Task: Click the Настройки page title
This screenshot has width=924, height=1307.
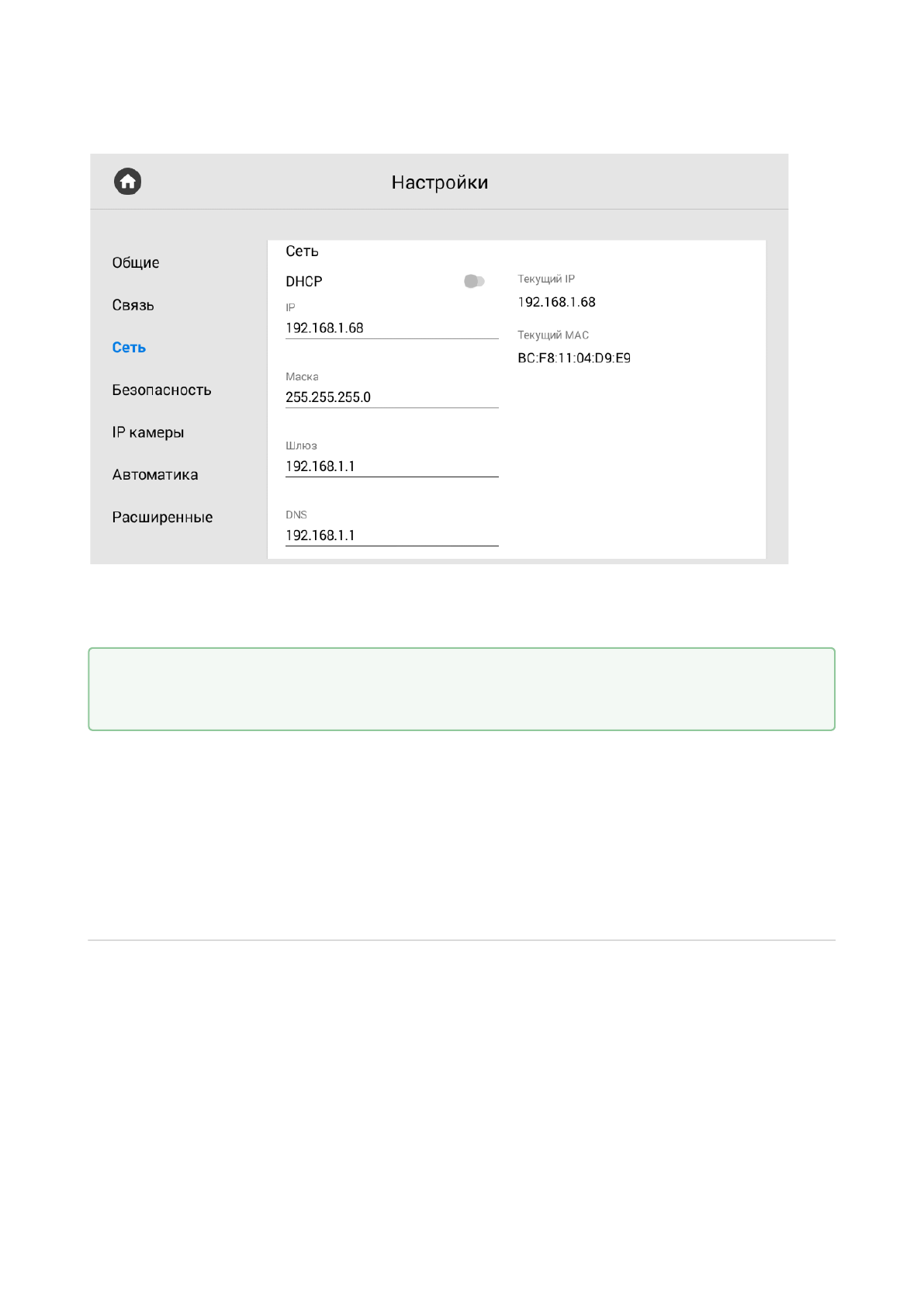Action: pyautogui.click(x=439, y=182)
